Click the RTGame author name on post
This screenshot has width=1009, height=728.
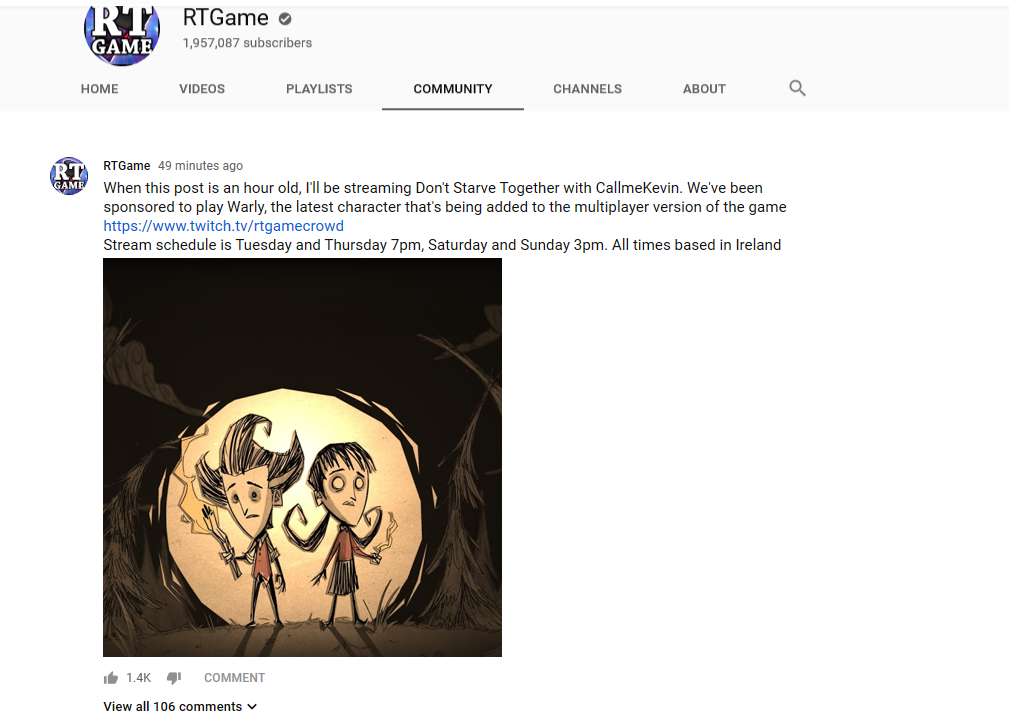pyautogui.click(x=127, y=165)
